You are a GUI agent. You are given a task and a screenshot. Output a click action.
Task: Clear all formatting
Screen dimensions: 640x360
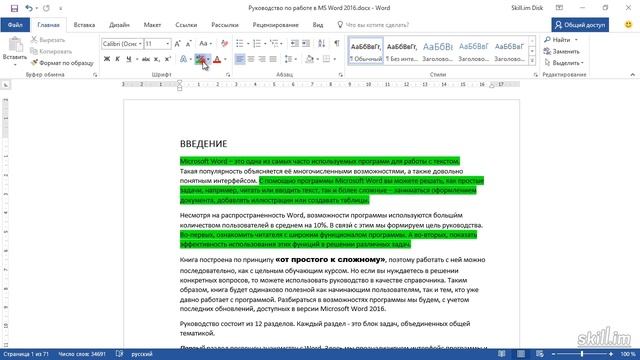click(x=224, y=44)
